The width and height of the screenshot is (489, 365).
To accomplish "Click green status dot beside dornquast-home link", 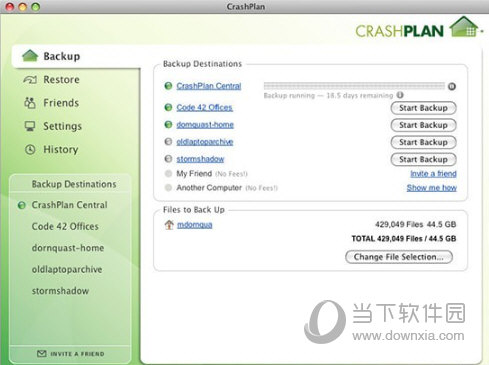I will click(x=168, y=125).
